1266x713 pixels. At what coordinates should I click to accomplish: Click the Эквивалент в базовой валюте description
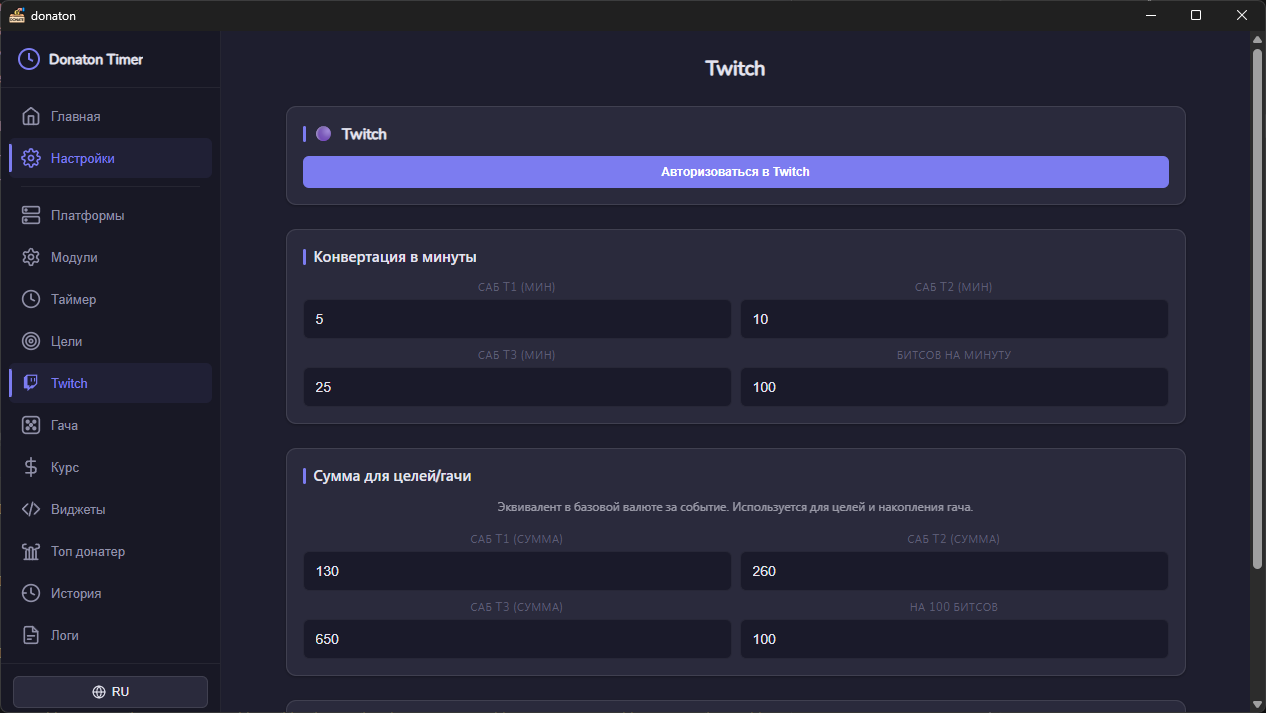[735, 507]
